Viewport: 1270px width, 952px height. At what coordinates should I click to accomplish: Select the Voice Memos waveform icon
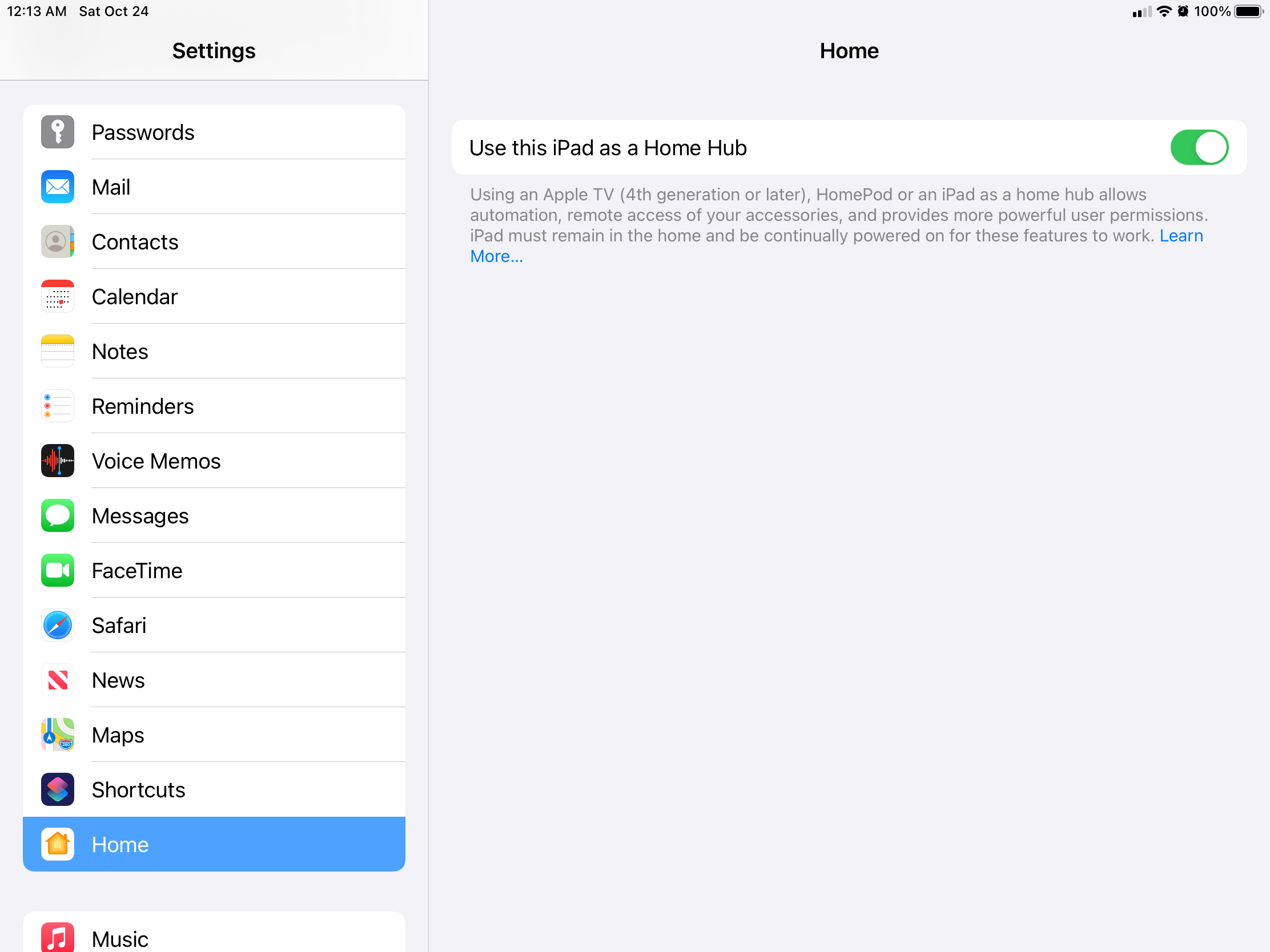point(57,460)
